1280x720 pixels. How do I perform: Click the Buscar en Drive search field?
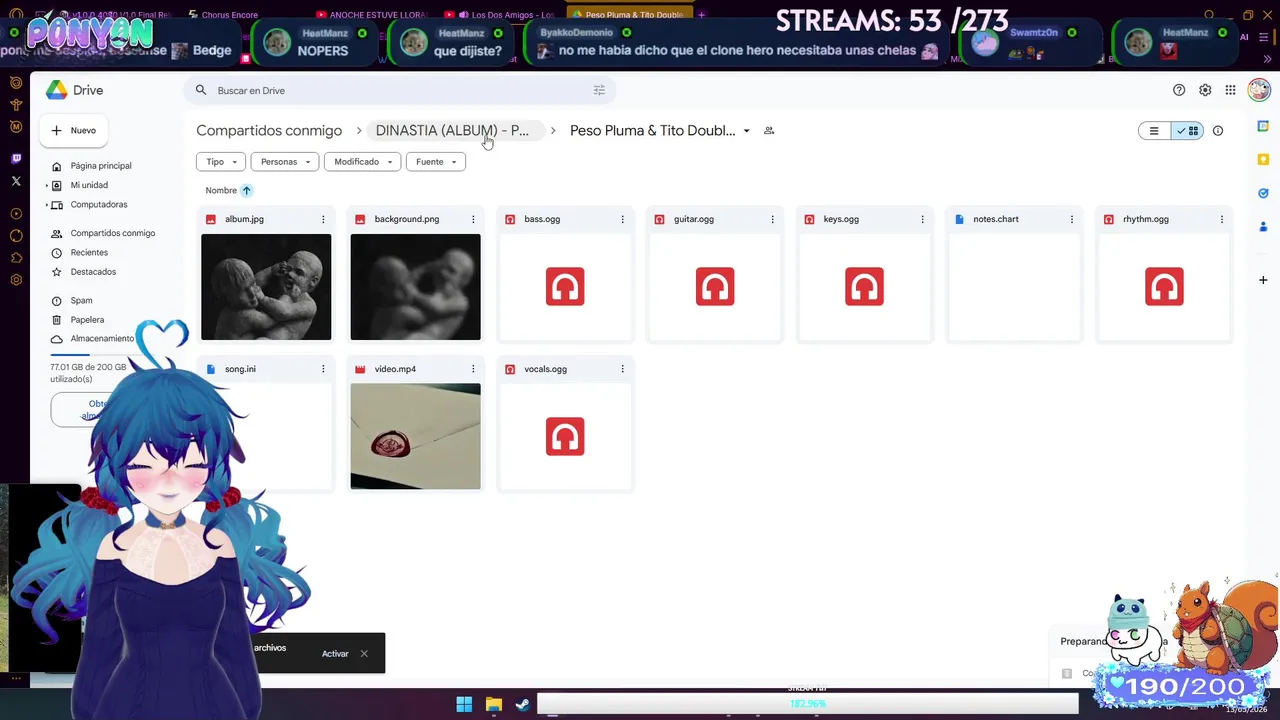[400, 90]
